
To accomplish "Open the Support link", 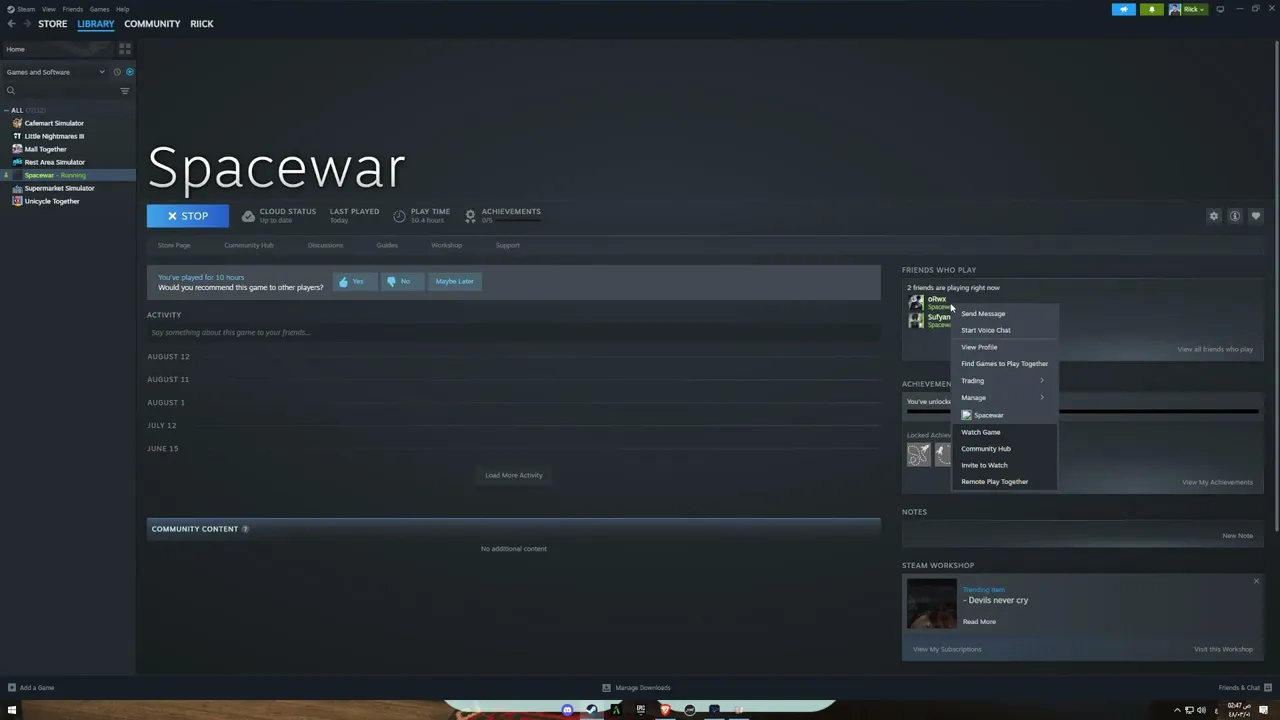I will 508,245.
